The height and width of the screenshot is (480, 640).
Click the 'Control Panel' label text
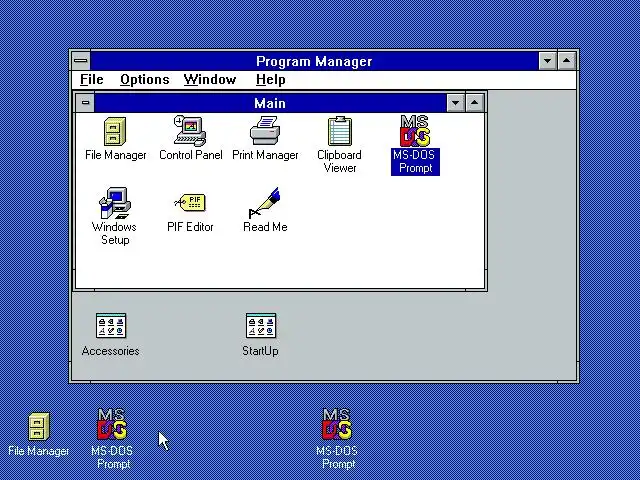tap(191, 155)
